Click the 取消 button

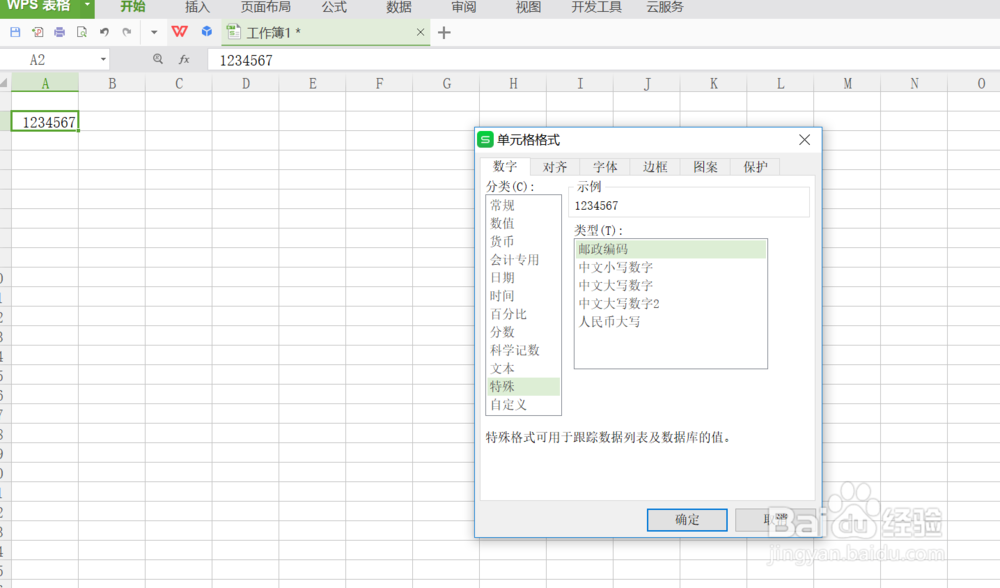click(775, 520)
